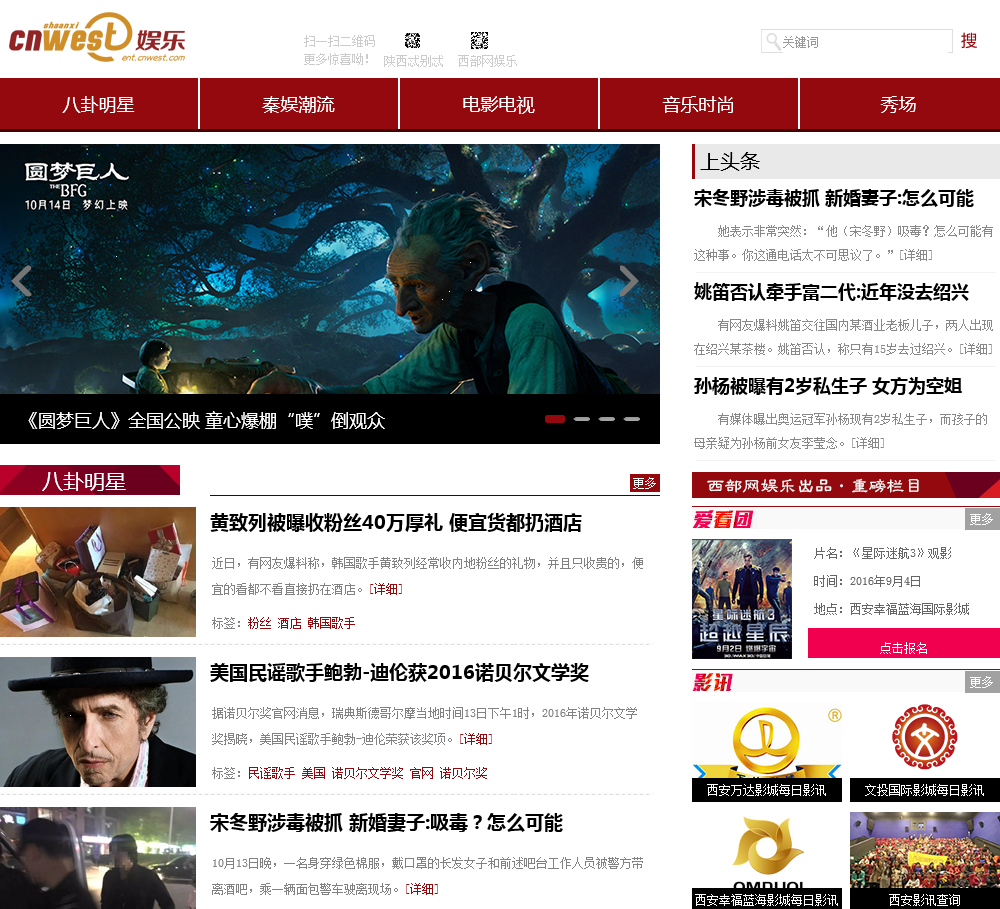Select the second carousel indicator dash
This screenshot has height=909, width=1000.
(582, 419)
